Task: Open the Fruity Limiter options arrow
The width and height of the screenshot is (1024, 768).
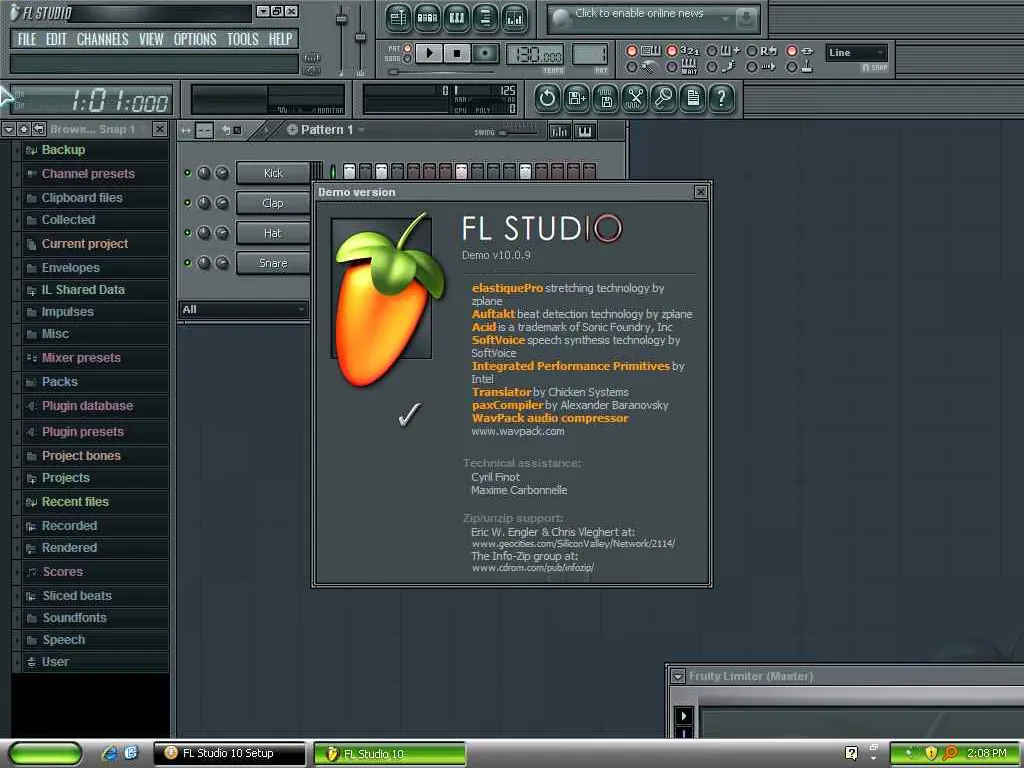Action: click(x=678, y=677)
